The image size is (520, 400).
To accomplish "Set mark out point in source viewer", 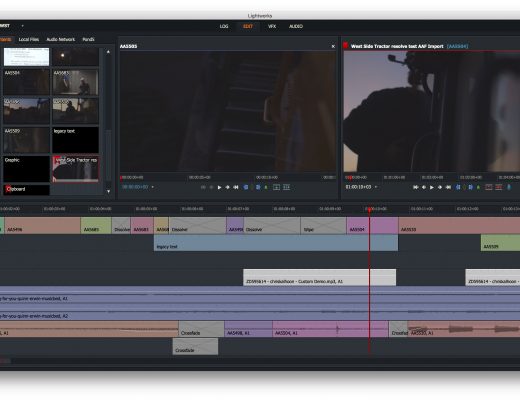I will click(x=258, y=187).
